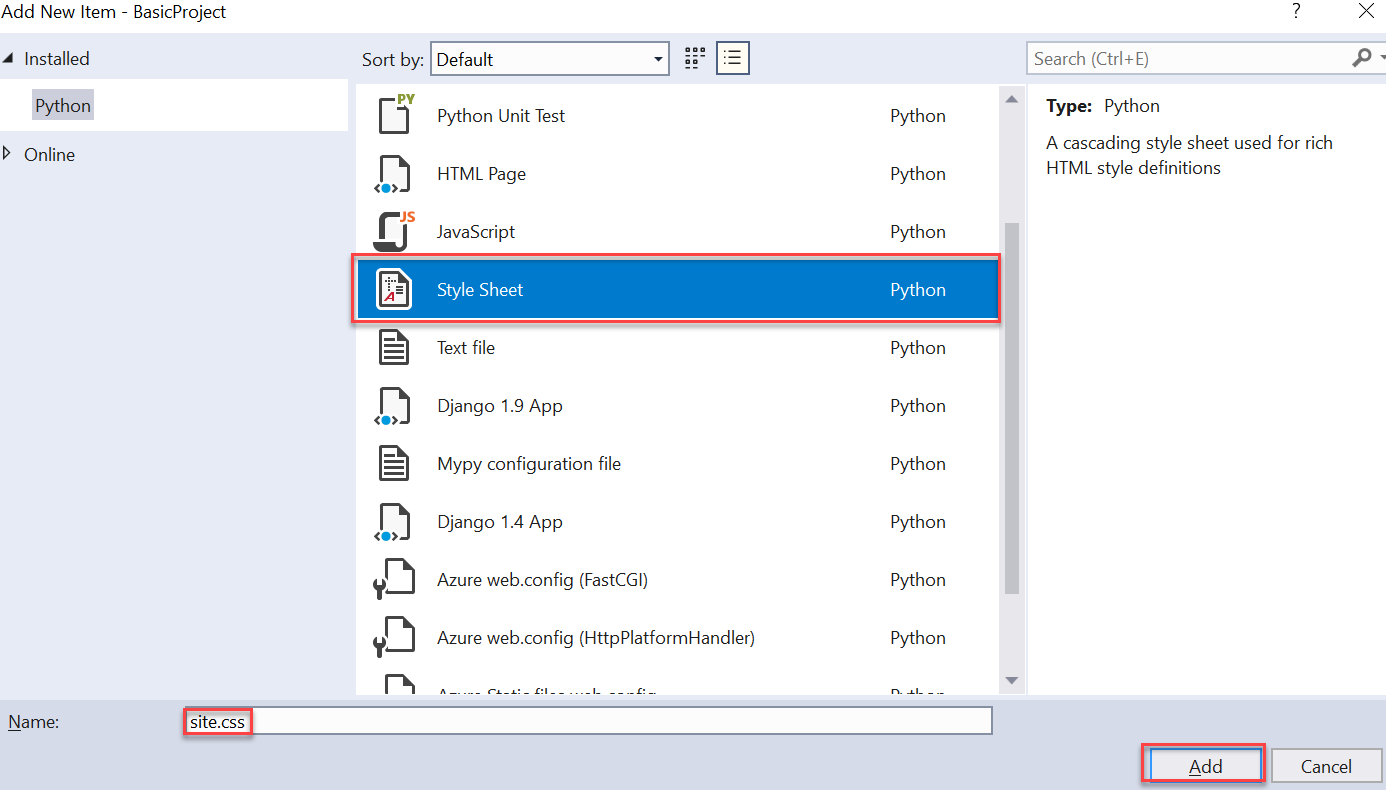
Task: Select the Text file template icon
Action: coord(394,347)
